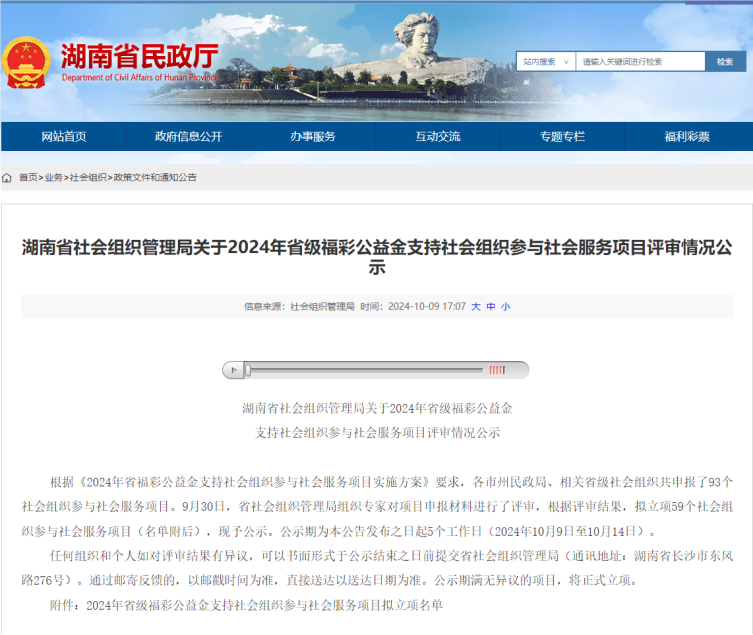Image resolution: width=753 pixels, height=635 pixels.
Task: Click the 湖南省民政厅 site title
Action: point(139,56)
